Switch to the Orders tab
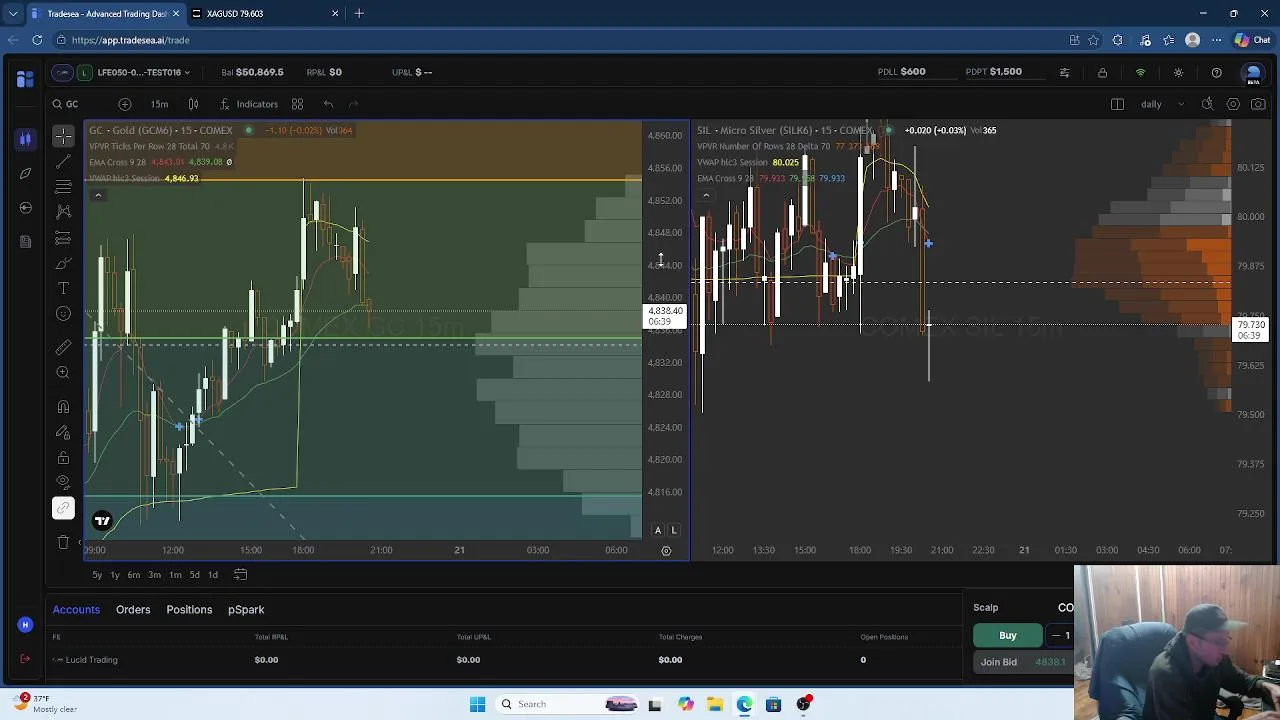The height and width of the screenshot is (720, 1280). (x=133, y=609)
